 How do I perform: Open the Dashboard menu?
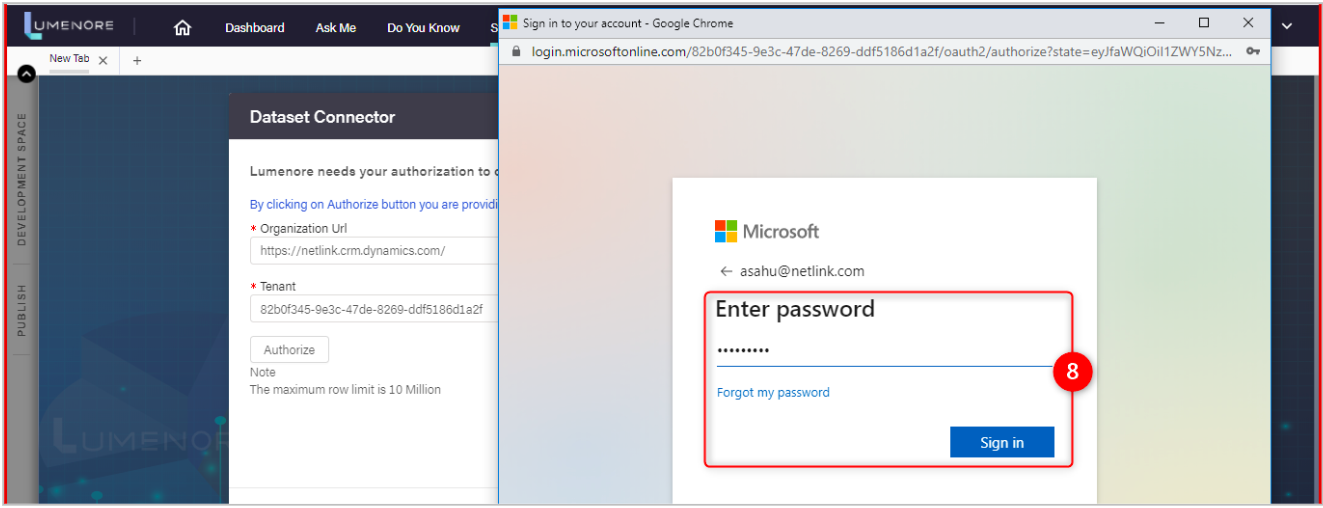[x=254, y=28]
